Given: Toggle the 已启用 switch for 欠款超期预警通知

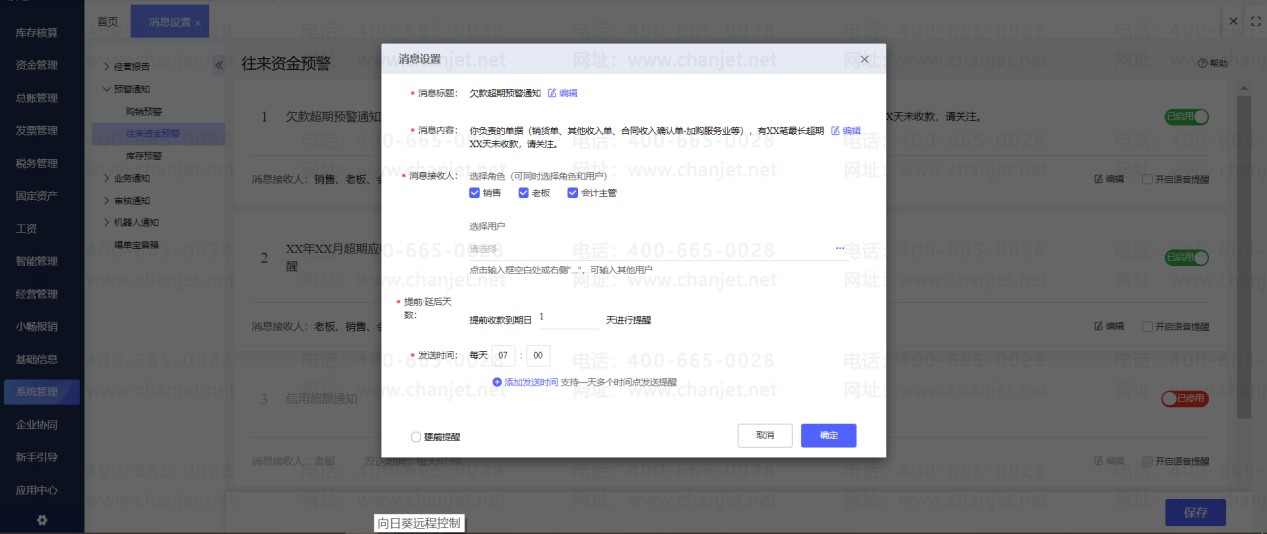Looking at the screenshot, I should pyautogui.click(x=1187, y=117).
